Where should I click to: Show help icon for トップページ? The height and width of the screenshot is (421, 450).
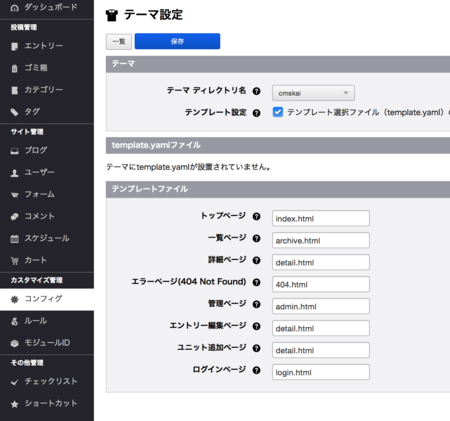tap(256, 216)
